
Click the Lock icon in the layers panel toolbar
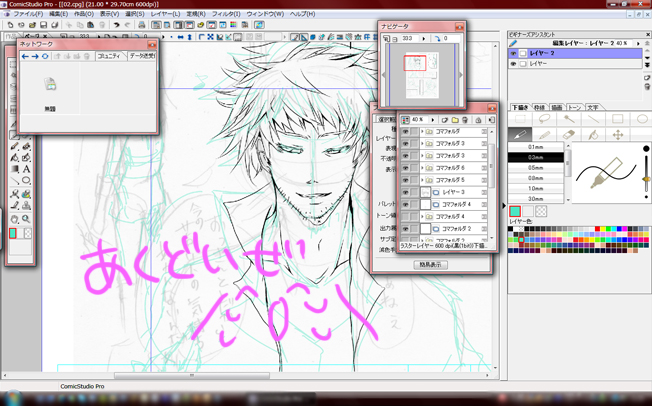[478, 120]
